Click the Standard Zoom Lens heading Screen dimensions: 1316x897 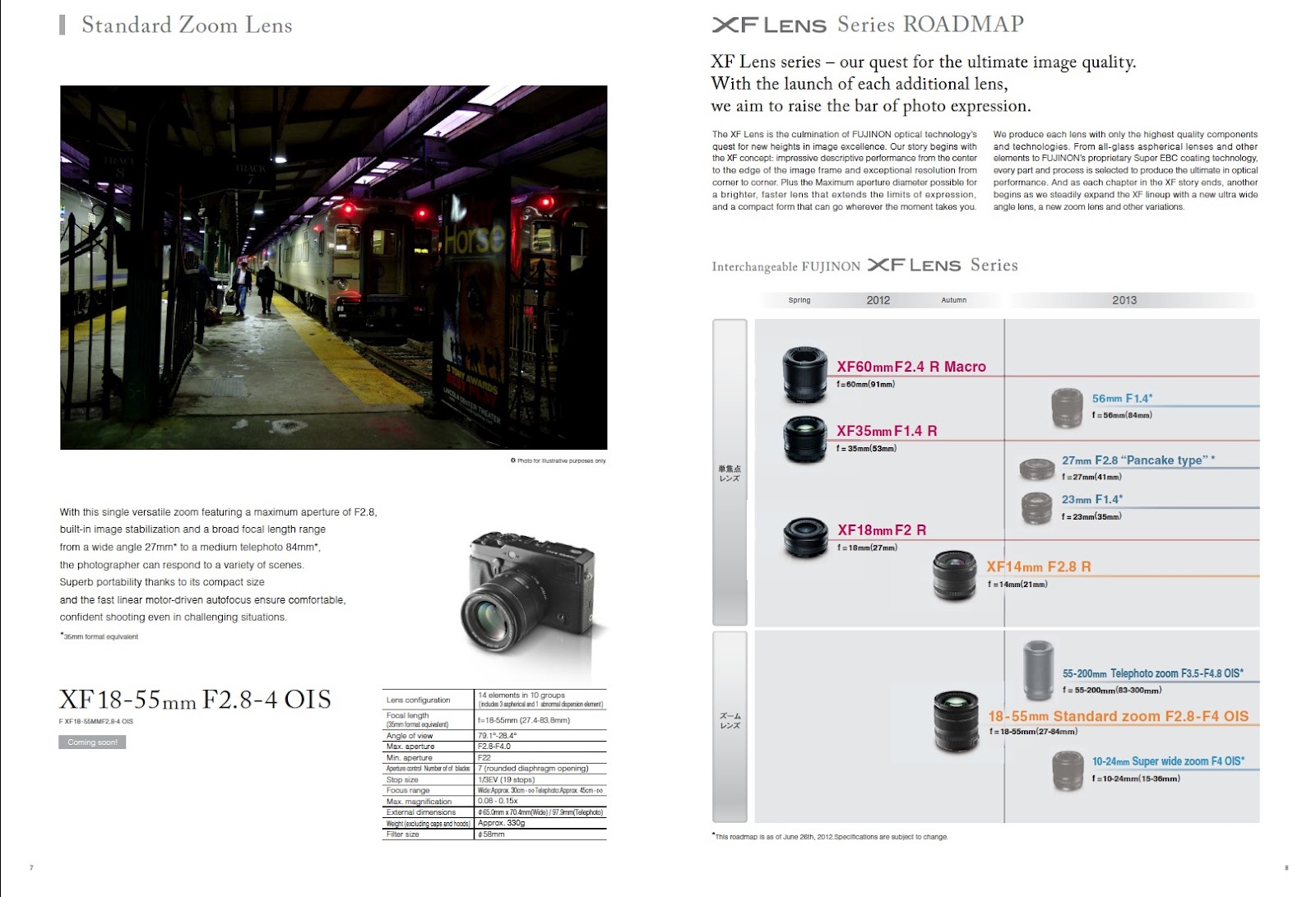(x=187, y=25)
